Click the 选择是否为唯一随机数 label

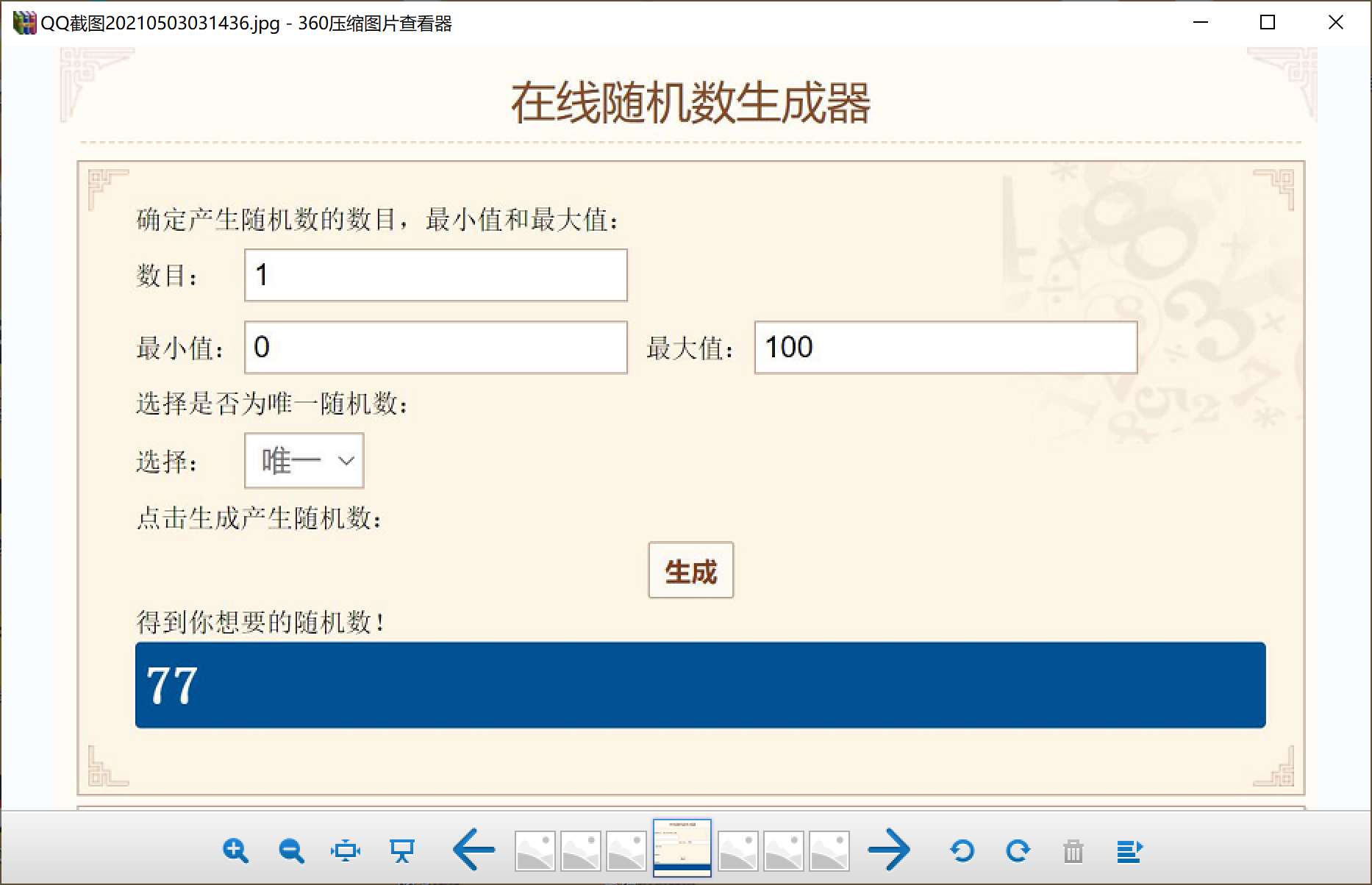coord(272,404)
